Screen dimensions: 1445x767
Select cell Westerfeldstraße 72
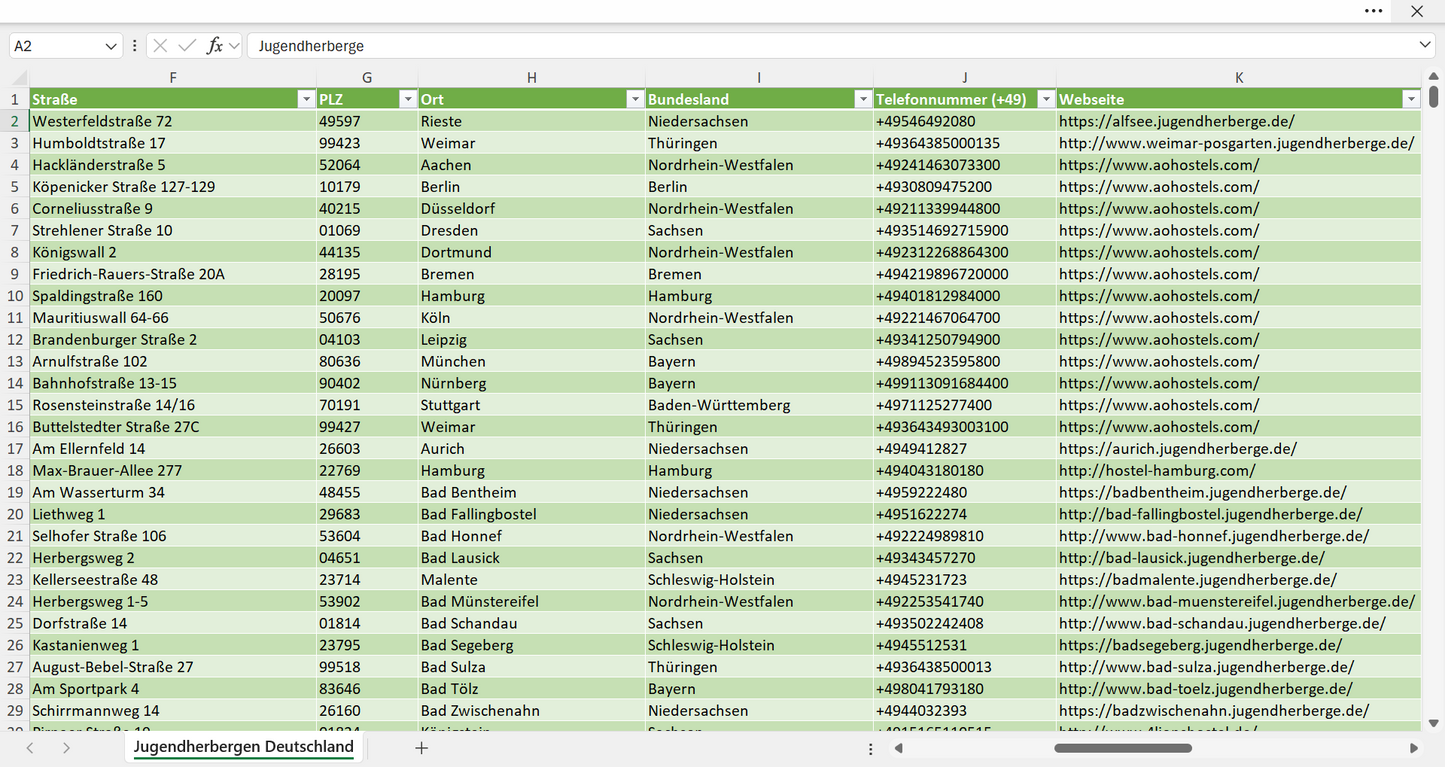tap(173, 121)
